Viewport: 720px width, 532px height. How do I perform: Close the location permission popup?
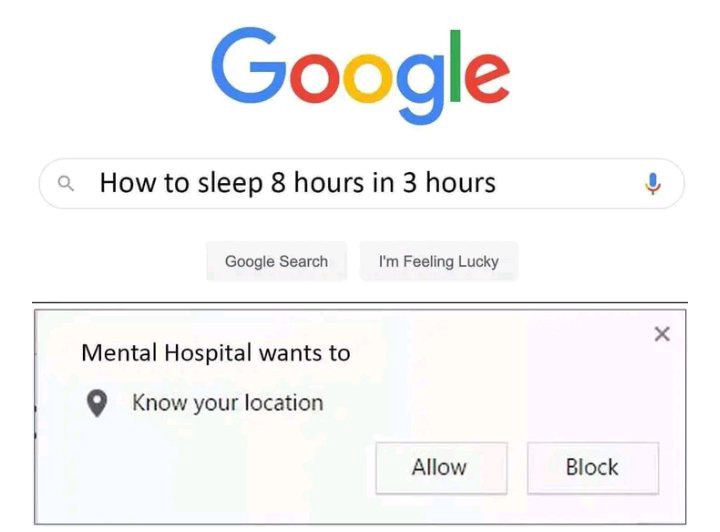(x=662, y=334)
